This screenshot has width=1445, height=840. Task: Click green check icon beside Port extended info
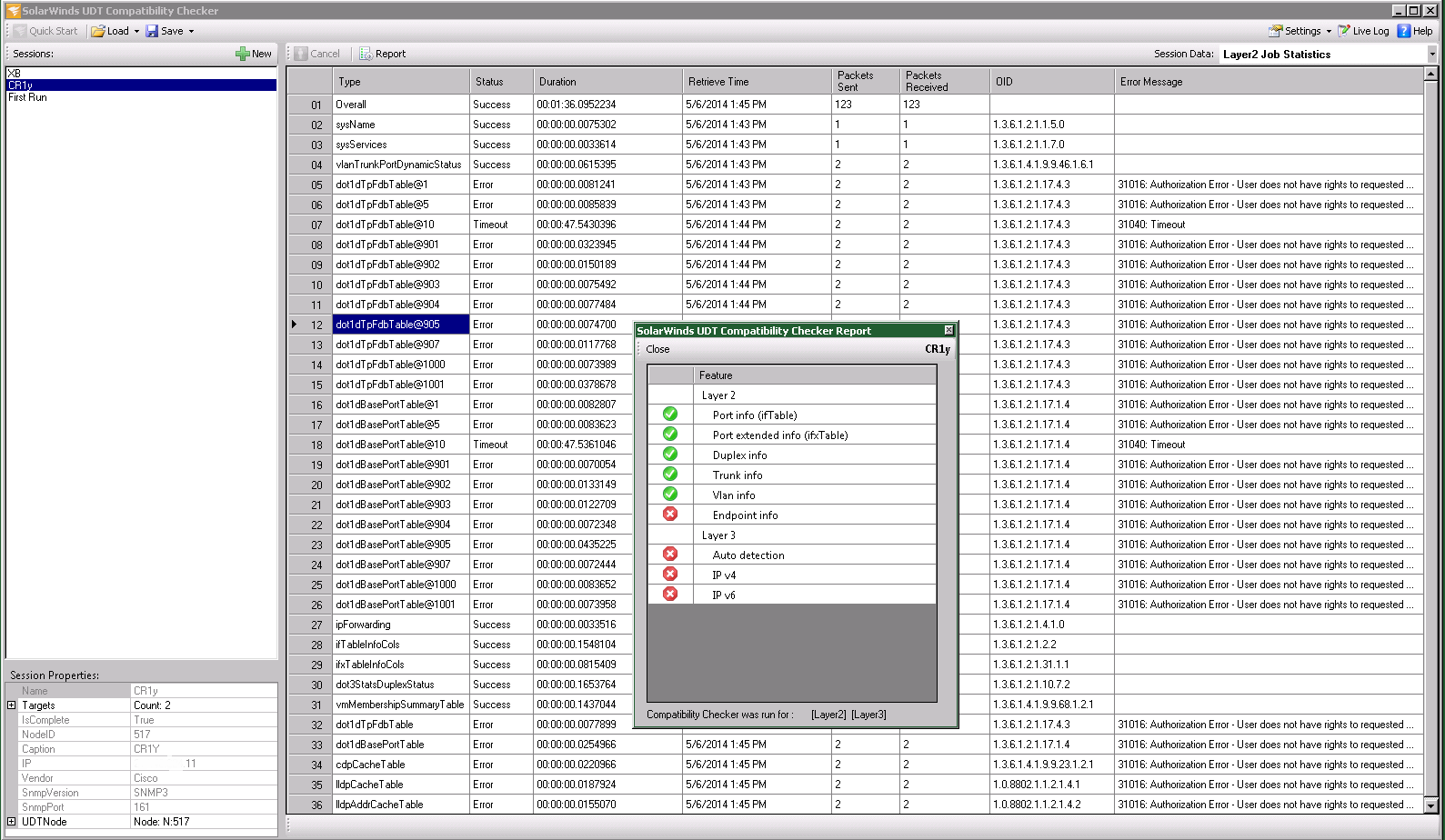[x=670, y=434]
